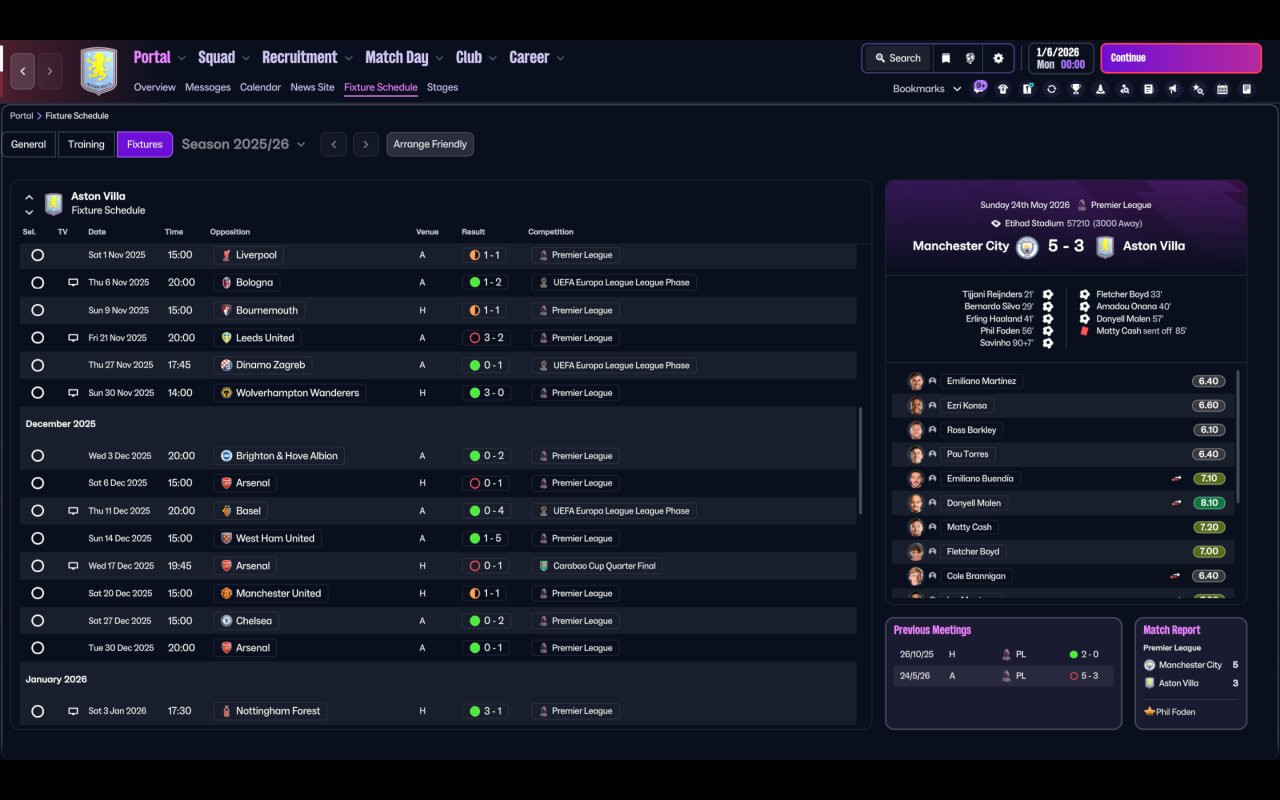Select the Bournemouth fixture radio button
Screen dimensions: 1280x800
pos(37,310)
